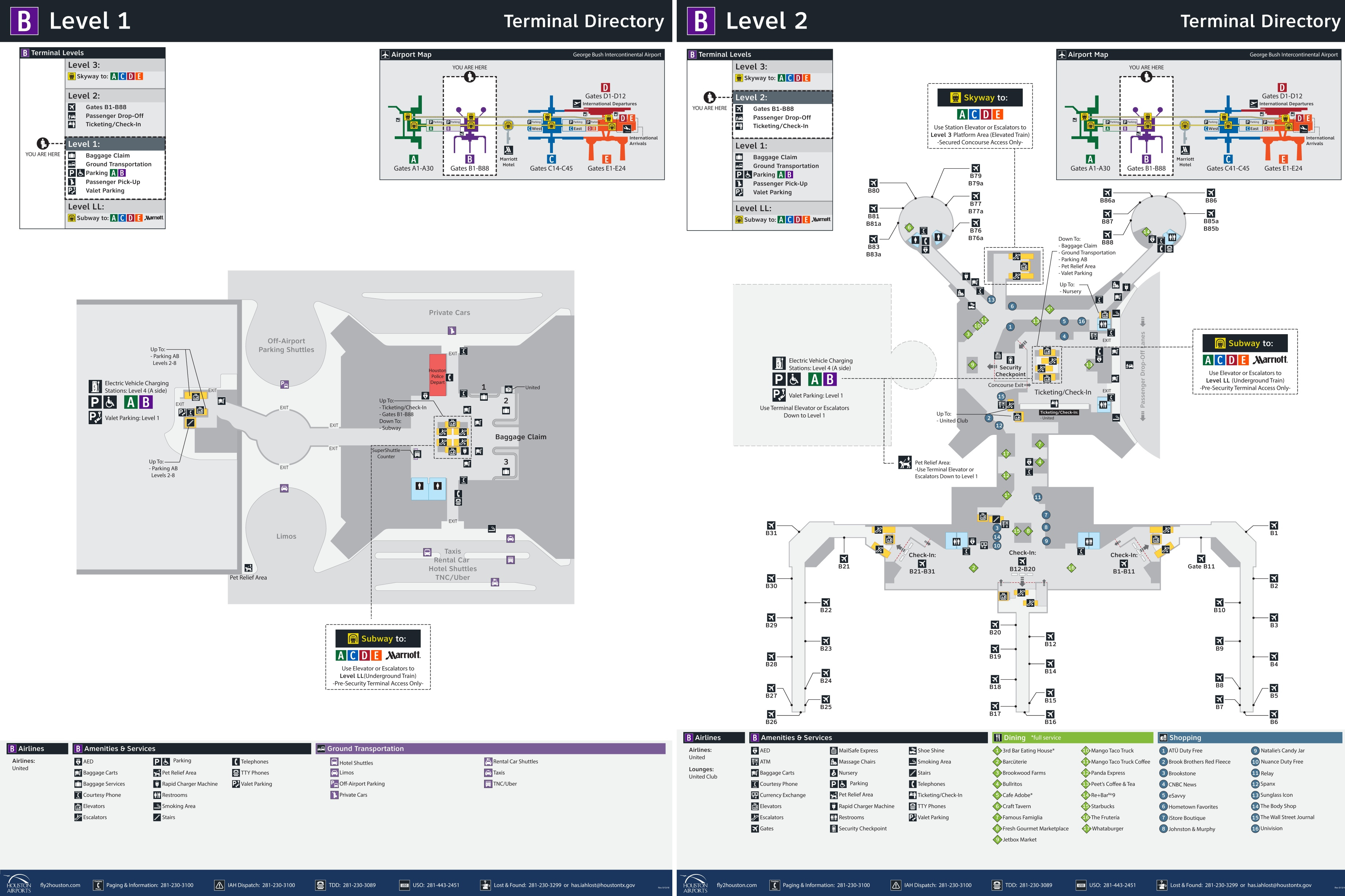Click the Lost & Found icon in Level 1 footer

485,885
